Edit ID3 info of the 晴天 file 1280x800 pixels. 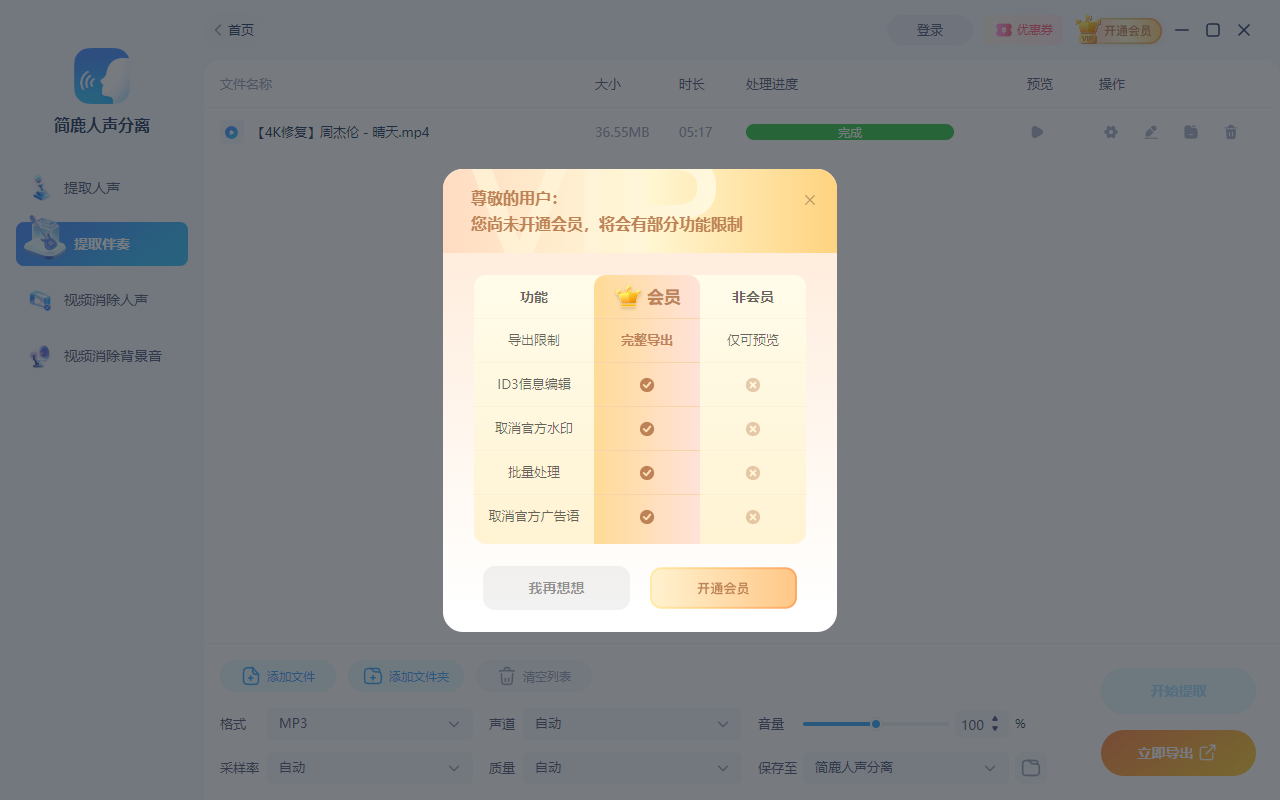(x=1150, y=131)
